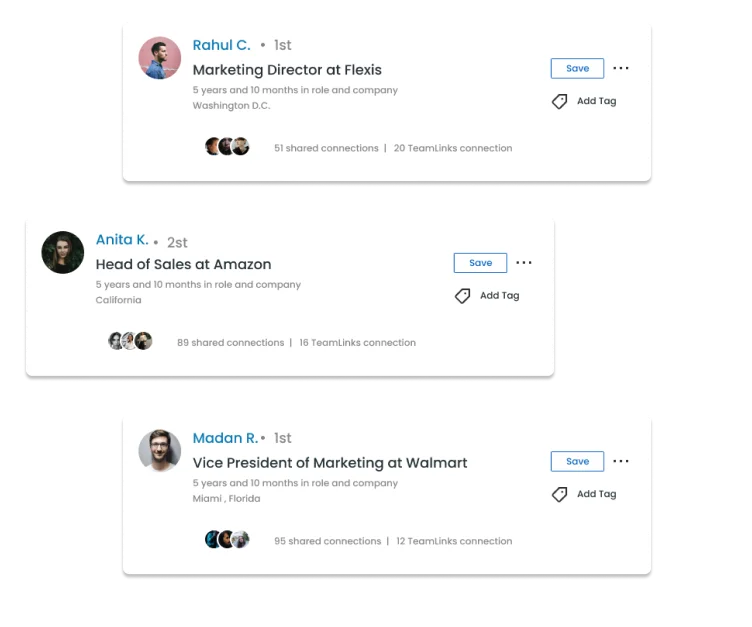752x627 pixels.
Task: Click Rahul C.'s profile photo
Action: (x=160, y=58)
